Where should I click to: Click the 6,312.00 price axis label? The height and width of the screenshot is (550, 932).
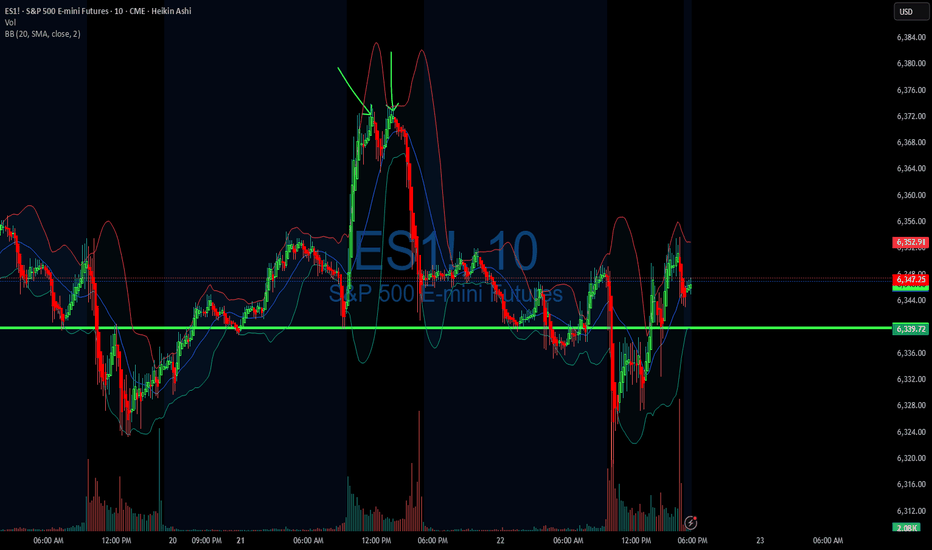pos(911,511)
